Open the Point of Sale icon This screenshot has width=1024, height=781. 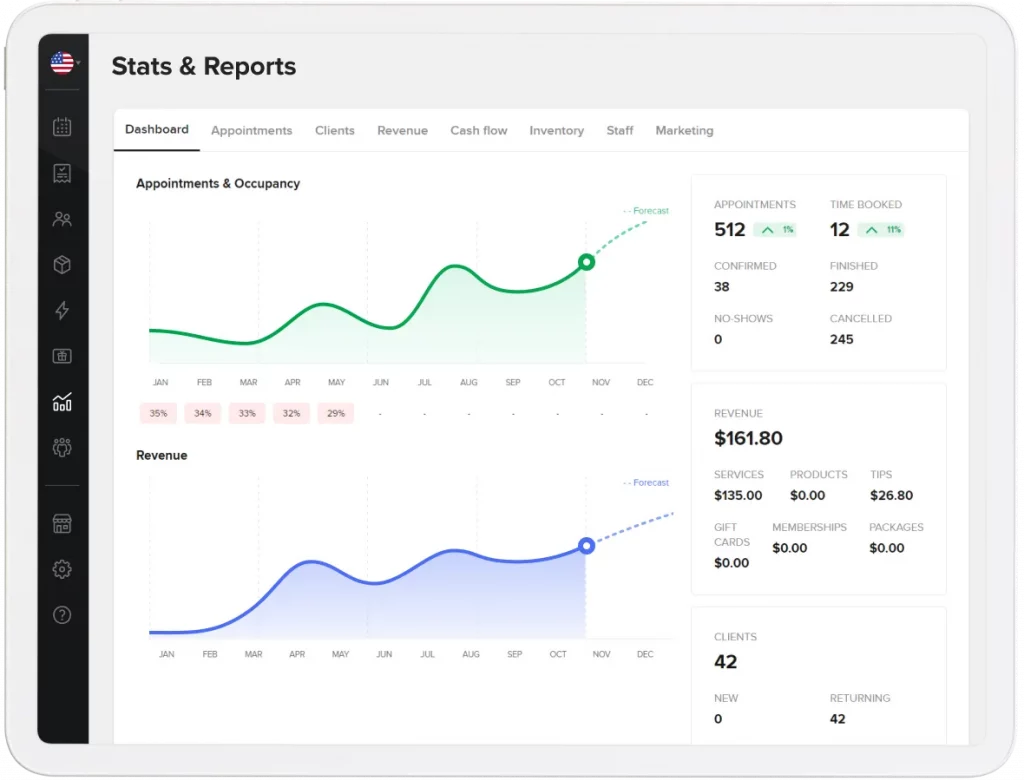(x=62, y=355)
